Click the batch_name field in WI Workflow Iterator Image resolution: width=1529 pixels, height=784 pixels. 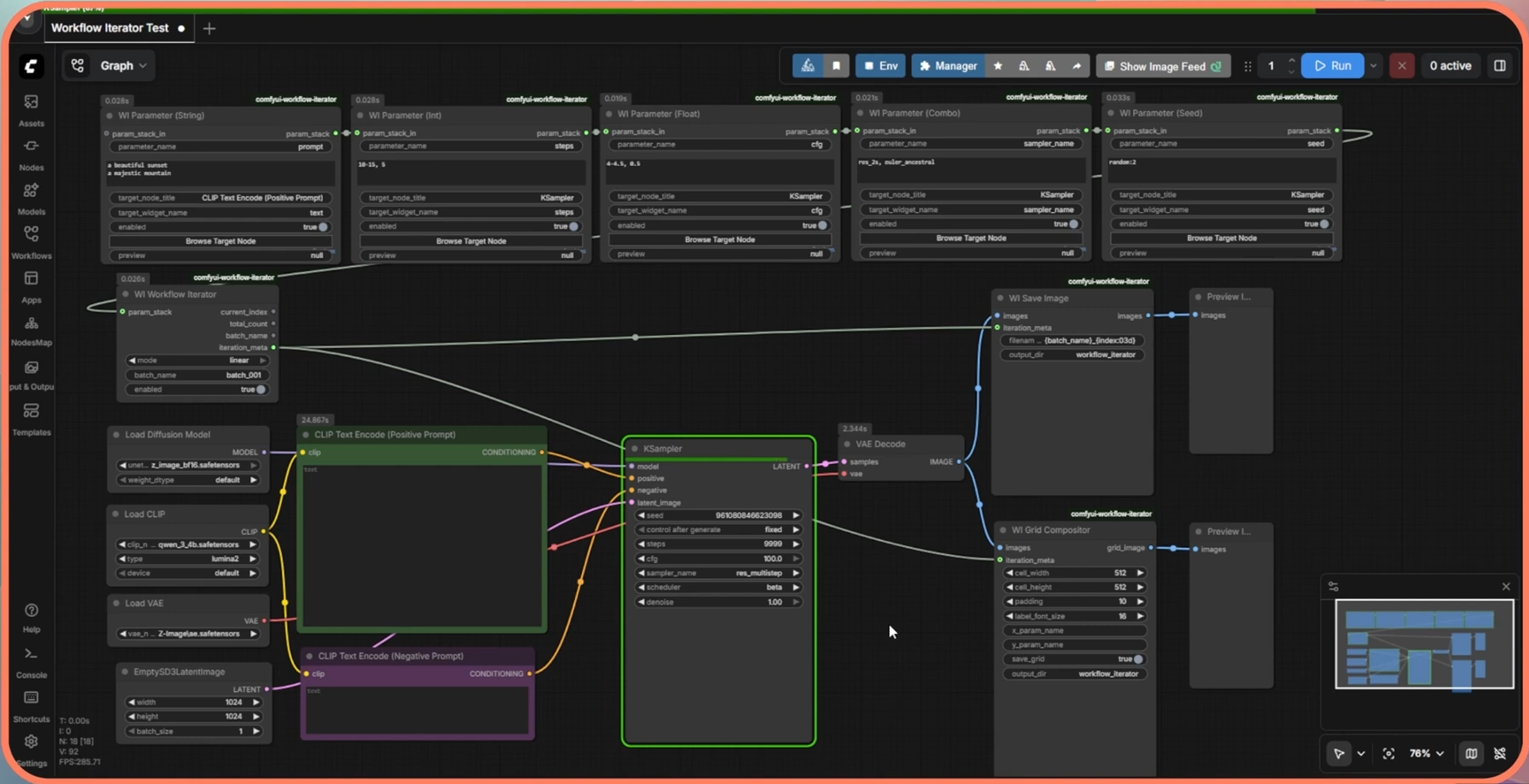[197, 375]
